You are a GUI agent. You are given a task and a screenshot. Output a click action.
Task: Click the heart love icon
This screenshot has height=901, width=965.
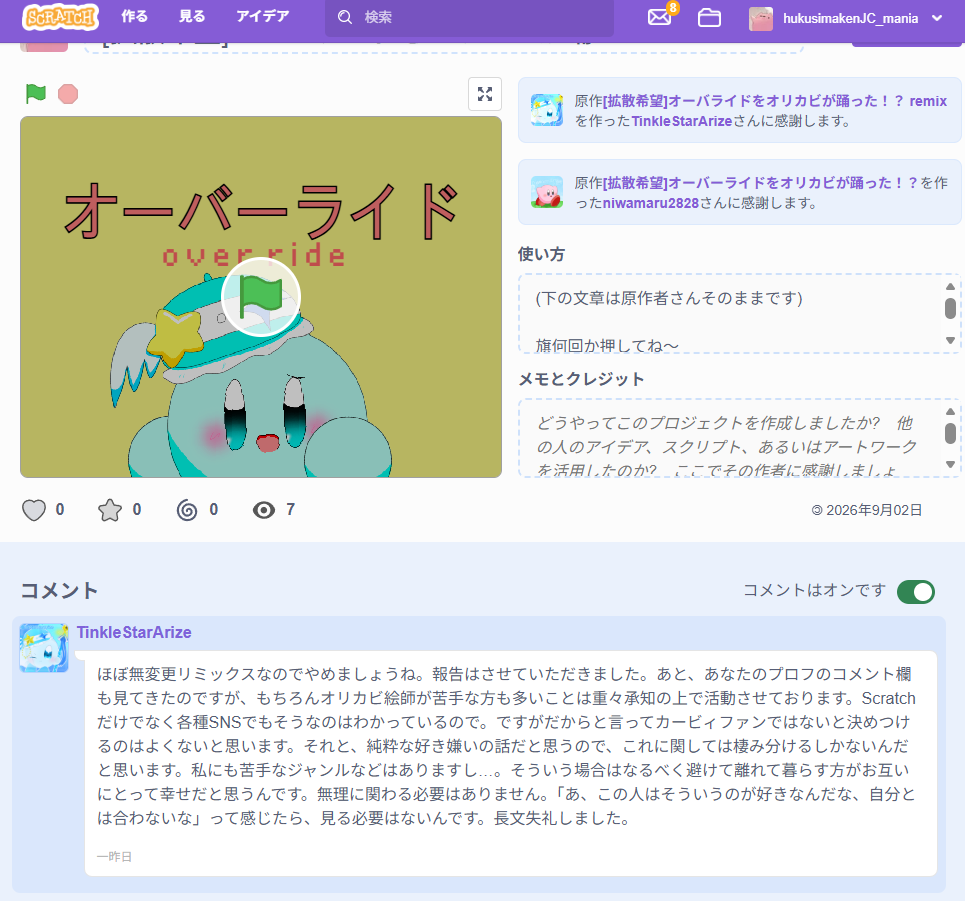tap(34, 510)
